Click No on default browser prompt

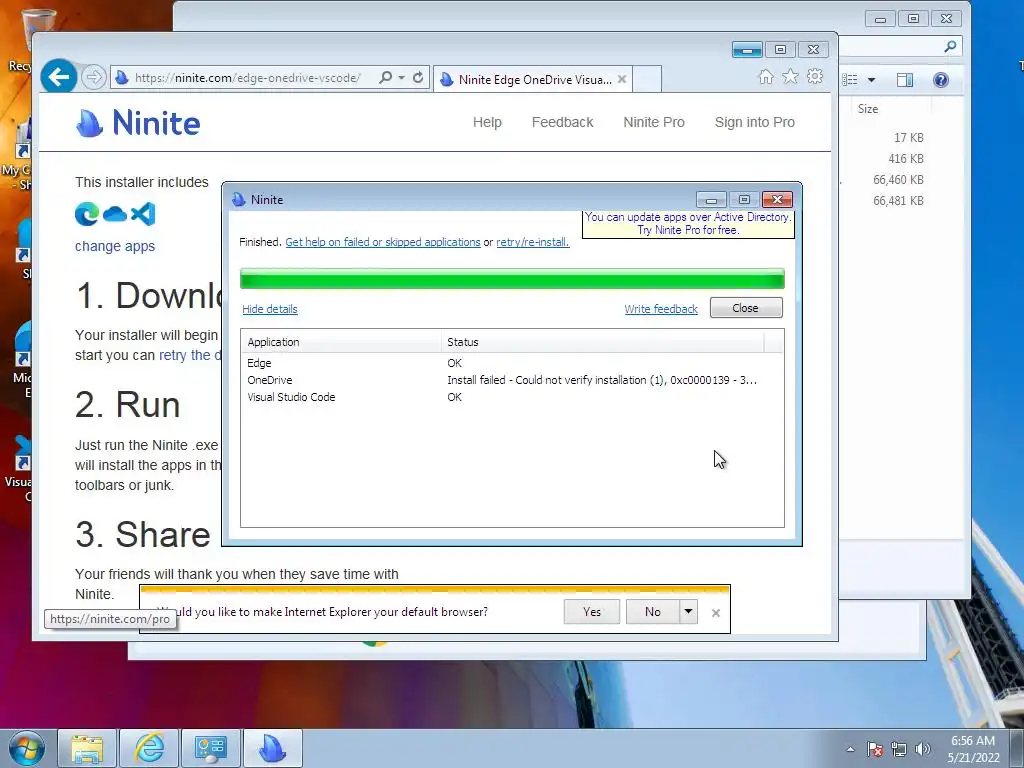[652, 612]
